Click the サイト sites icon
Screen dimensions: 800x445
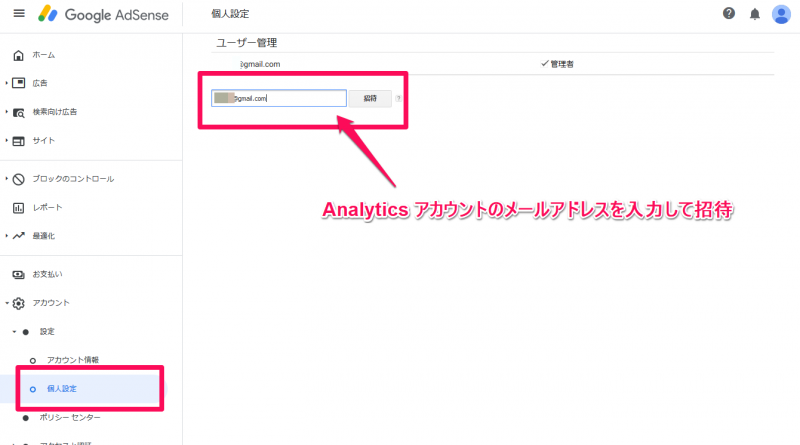[18, 141]
